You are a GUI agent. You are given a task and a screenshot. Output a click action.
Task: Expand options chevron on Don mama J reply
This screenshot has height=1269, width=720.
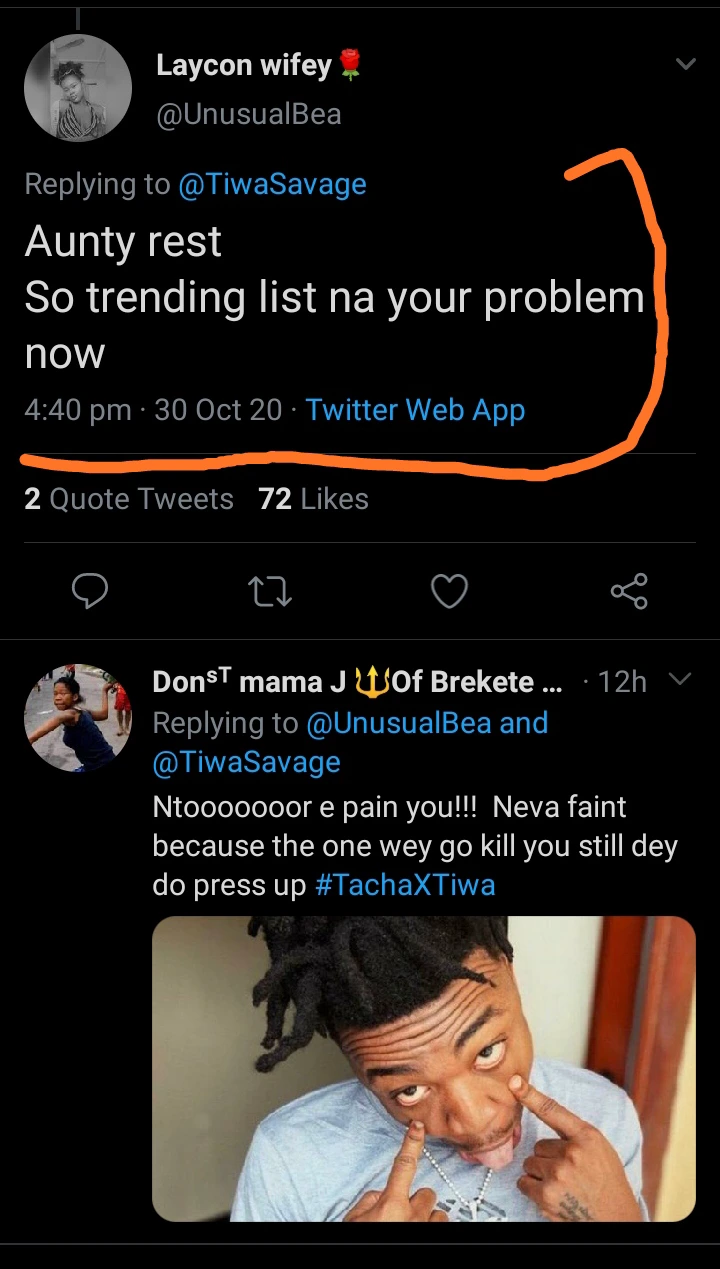pos(679,680)
